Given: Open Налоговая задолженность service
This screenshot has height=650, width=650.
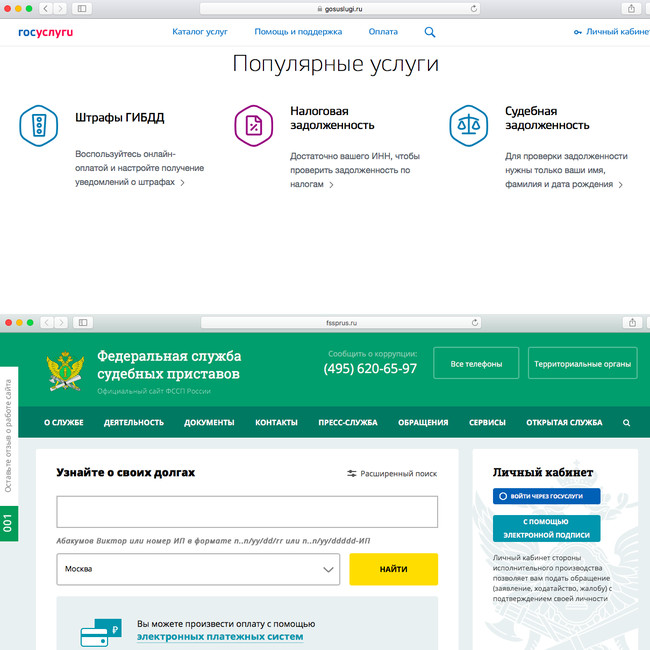Looking at the screenshot, I should (x=332, y=118).
